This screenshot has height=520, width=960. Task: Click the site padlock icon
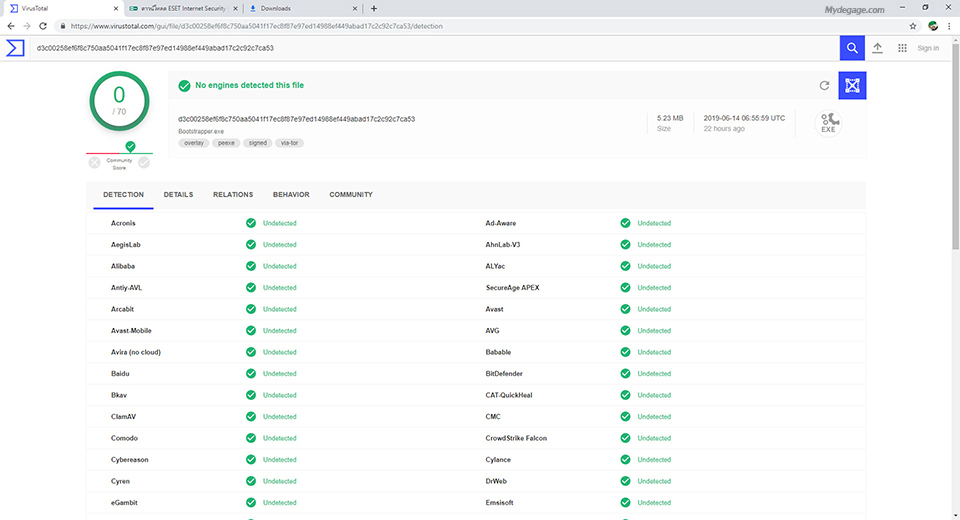tap(62, 26)
